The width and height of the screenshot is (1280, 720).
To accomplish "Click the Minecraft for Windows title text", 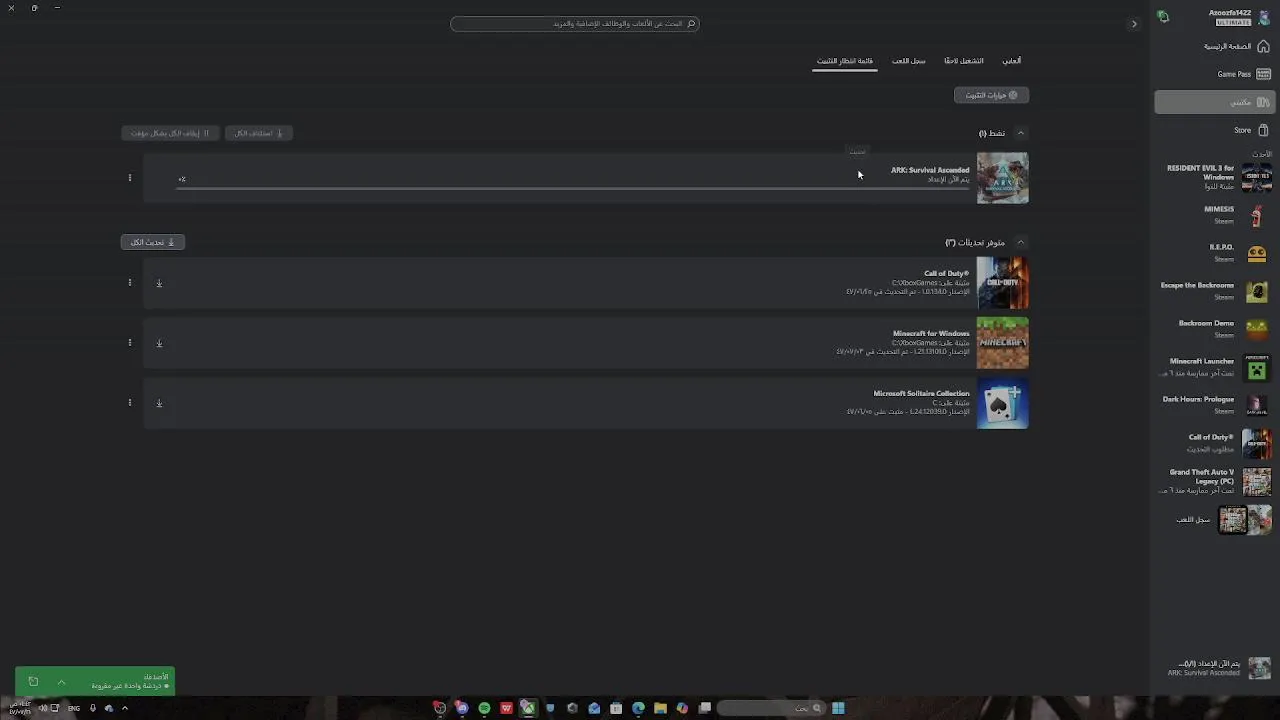I will (x=931, y=333).
